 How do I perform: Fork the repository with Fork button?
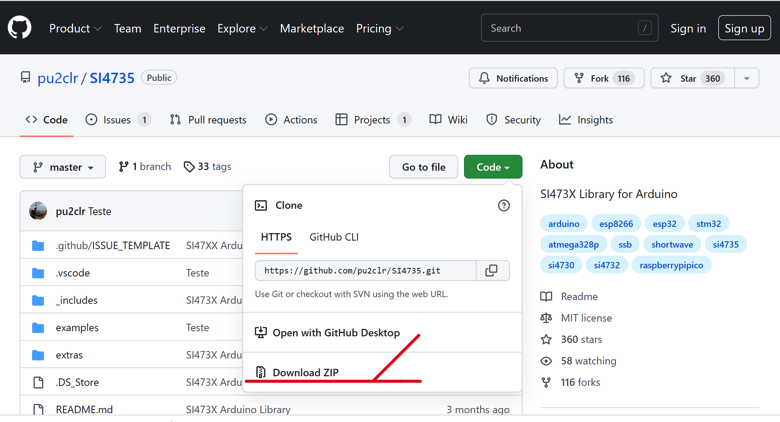603,78
